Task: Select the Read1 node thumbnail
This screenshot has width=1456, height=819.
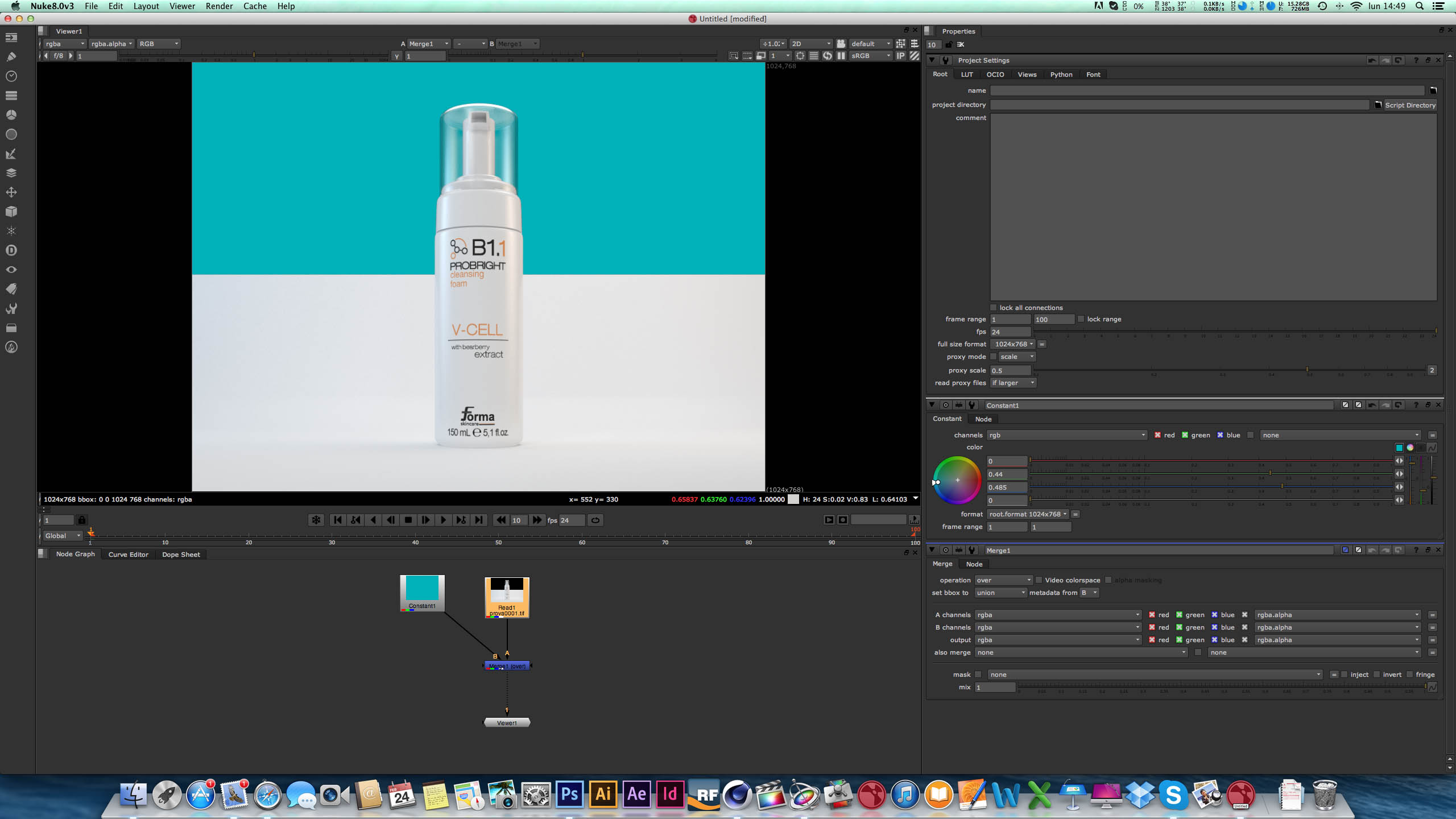Action: [507, 591]
